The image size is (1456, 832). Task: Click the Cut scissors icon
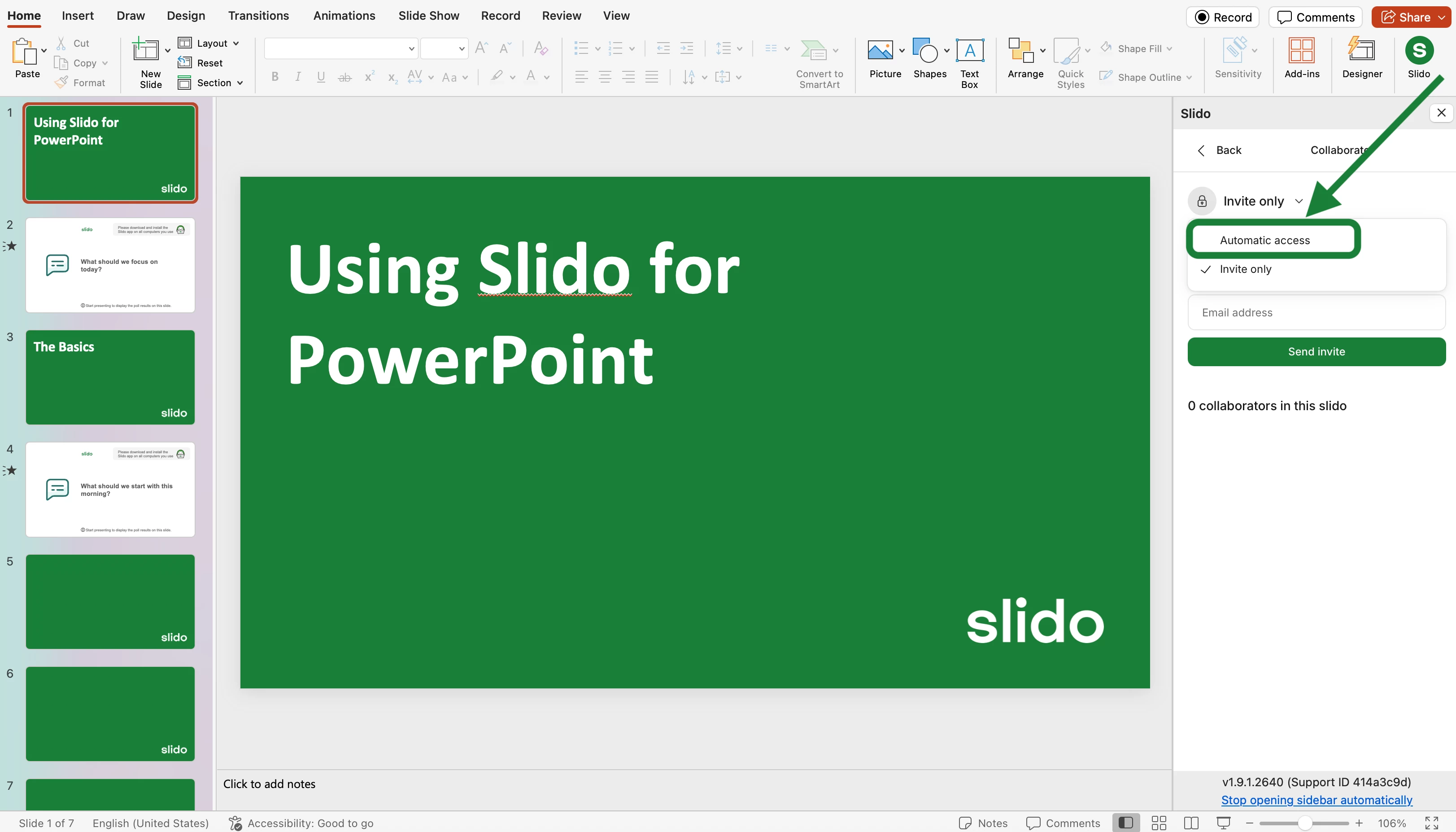[61, 44]
